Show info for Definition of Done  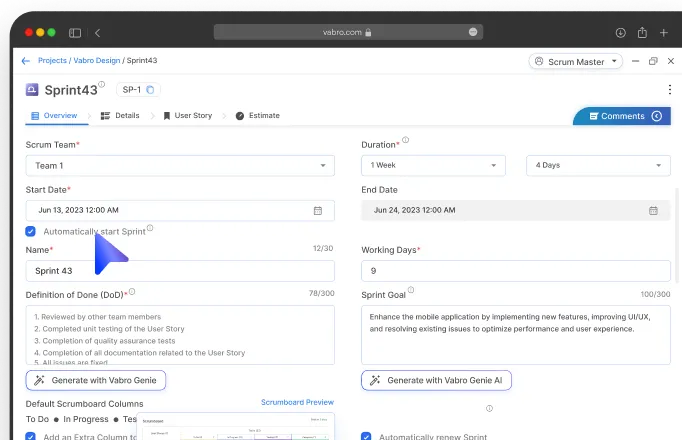tap(132, 292)
